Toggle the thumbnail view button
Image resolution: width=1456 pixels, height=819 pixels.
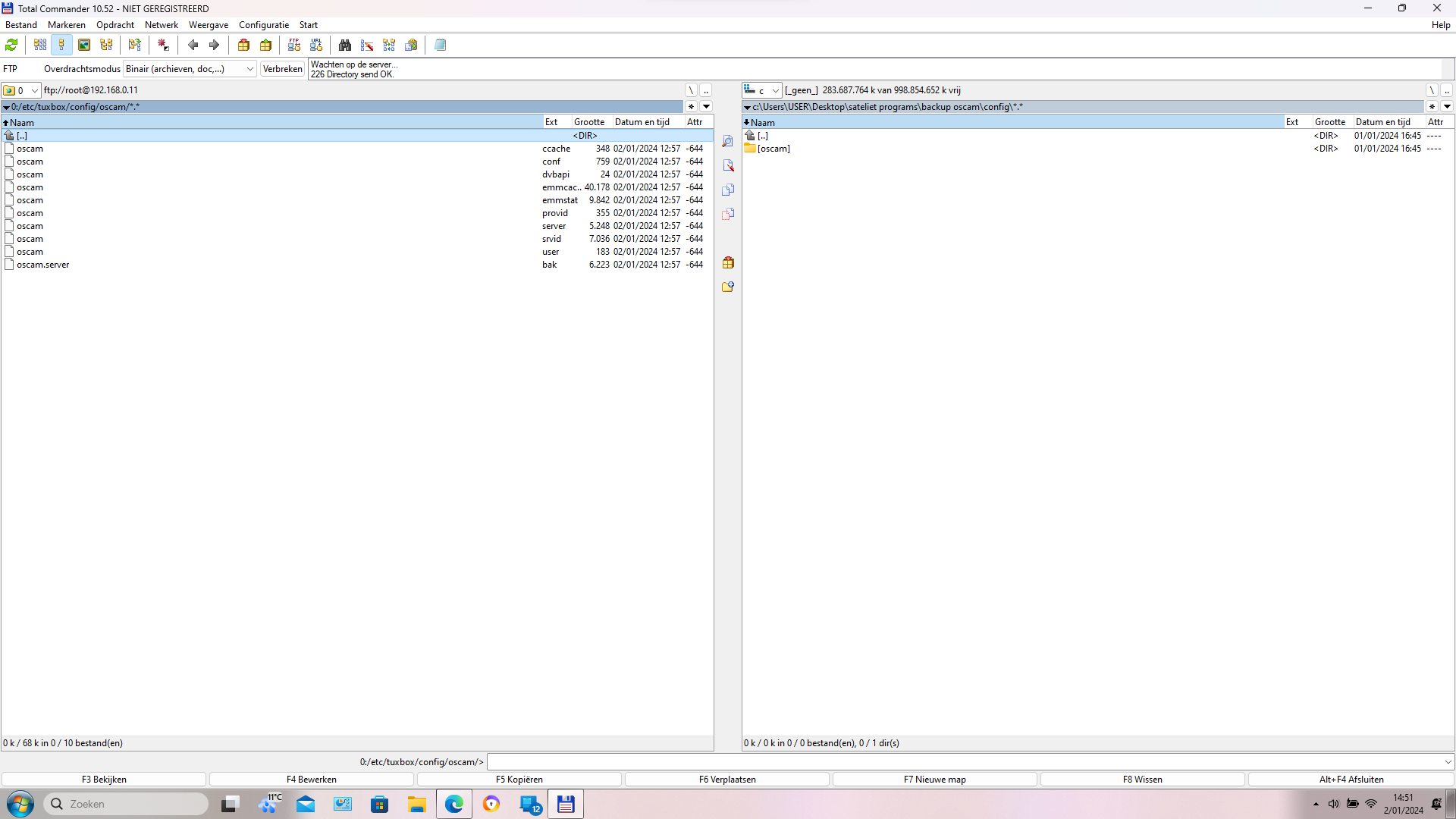pos(84,45)
